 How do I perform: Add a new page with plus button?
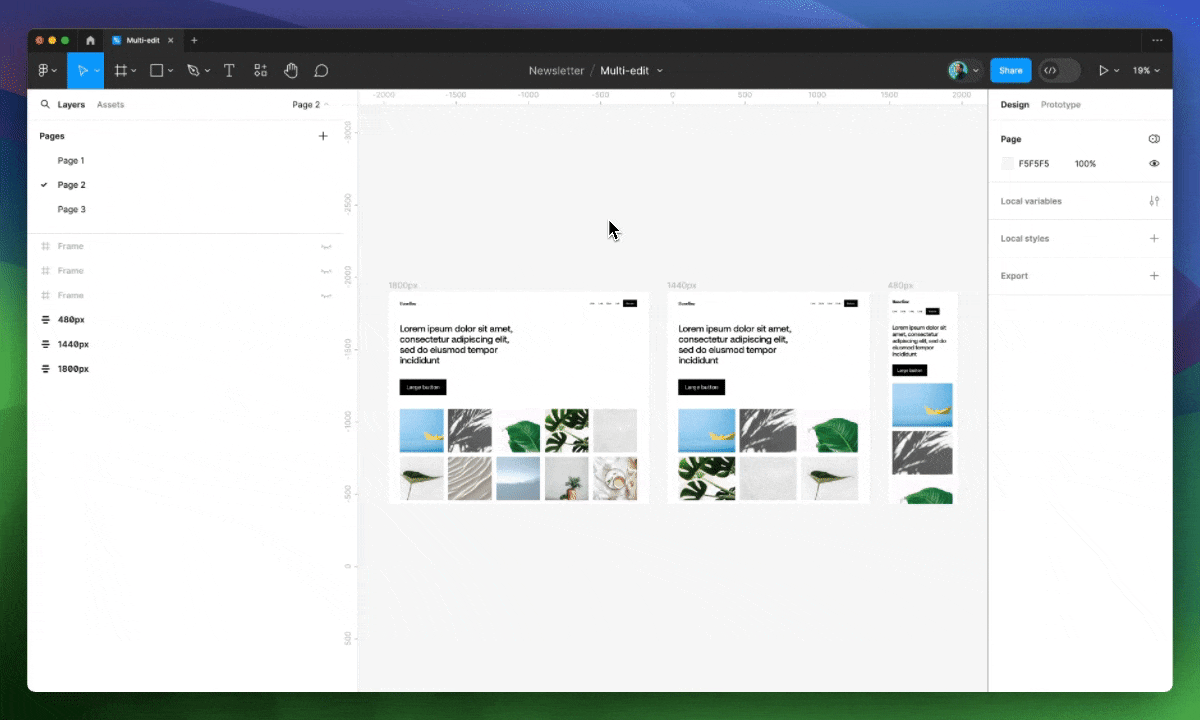coord(323,136)
